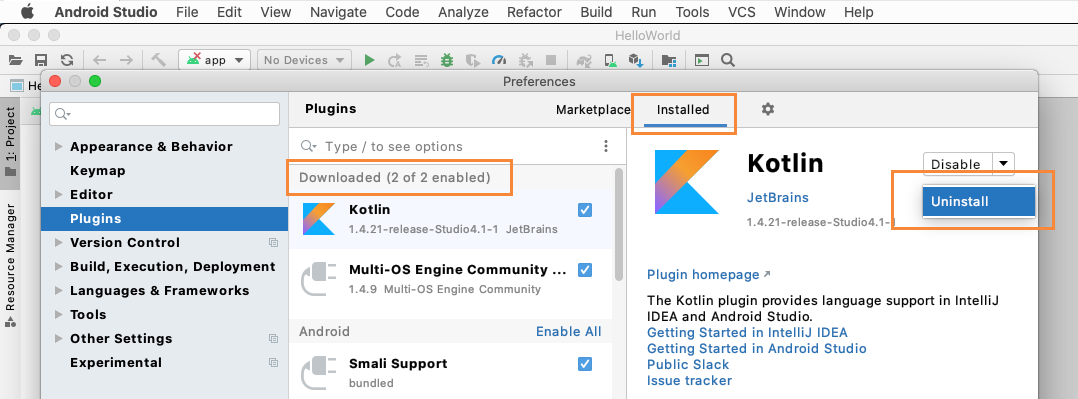Open the VCS menu
The height and width of the screenshot is (399, 1078).
tap(742, 12)
